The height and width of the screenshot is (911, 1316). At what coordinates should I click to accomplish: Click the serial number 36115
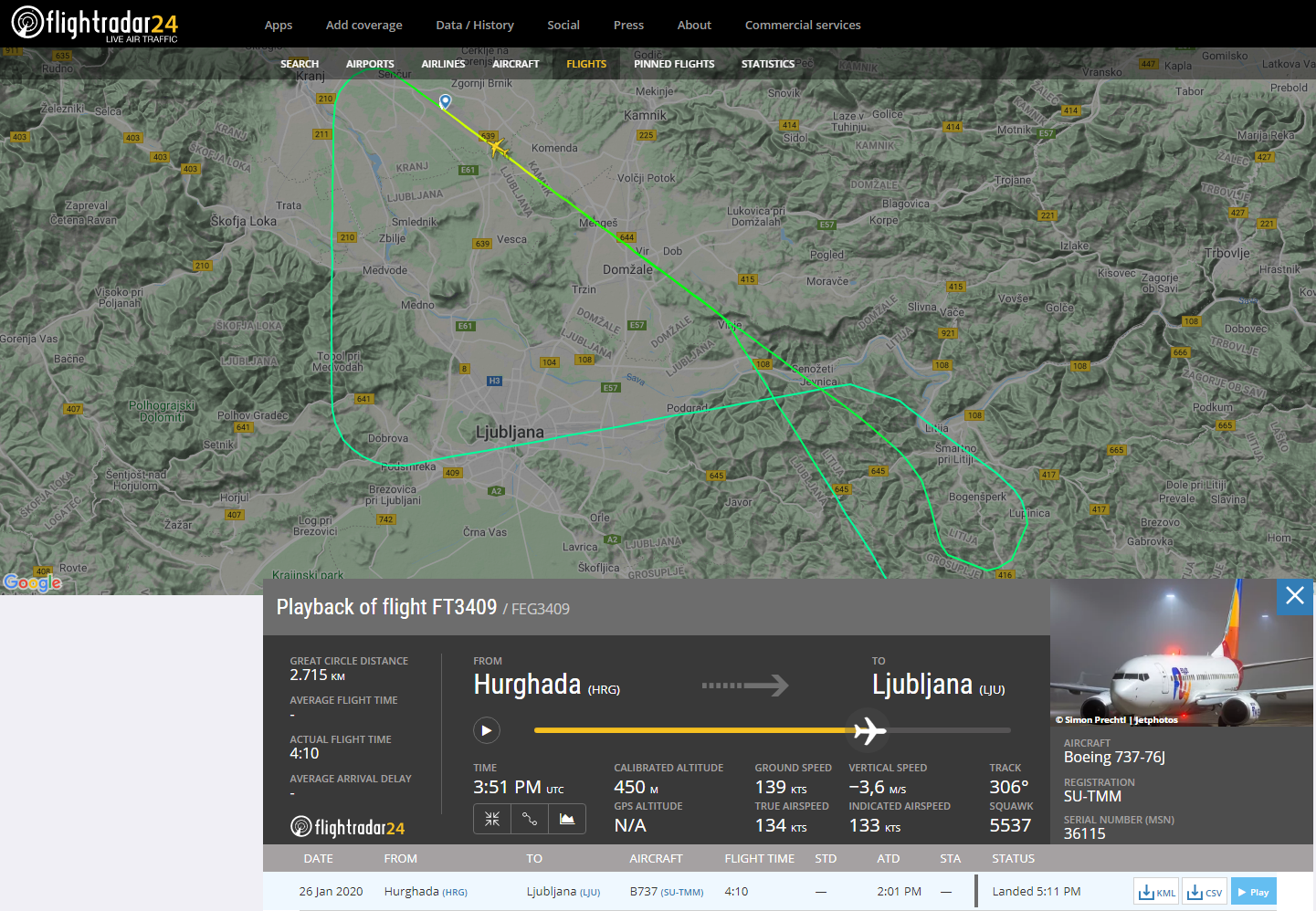pyautogui.click(x=1084, y=833)
